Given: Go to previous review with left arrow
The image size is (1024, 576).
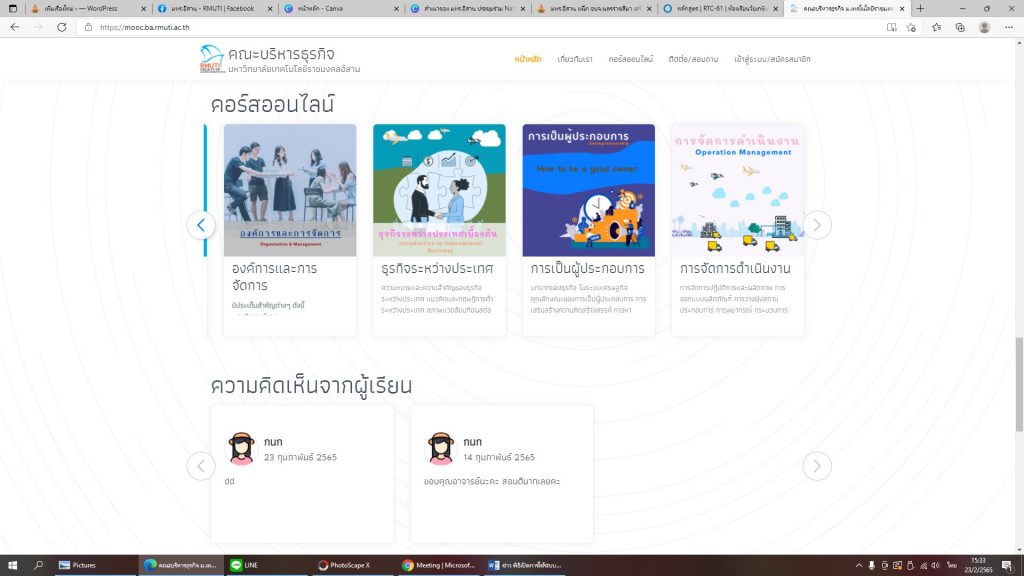Looking at the screenshot, I should coord(201,466).
